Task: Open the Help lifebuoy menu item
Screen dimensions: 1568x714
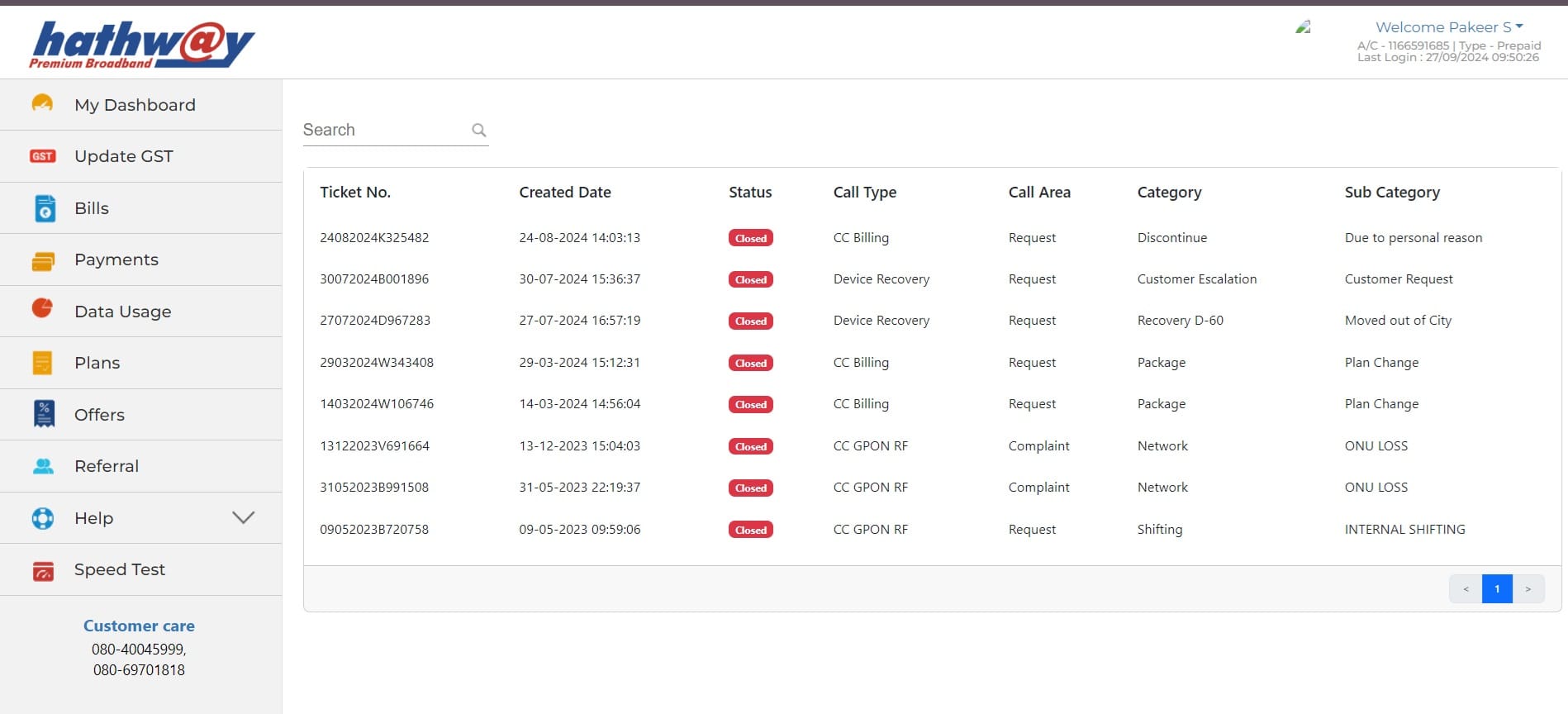Action: 93,518
